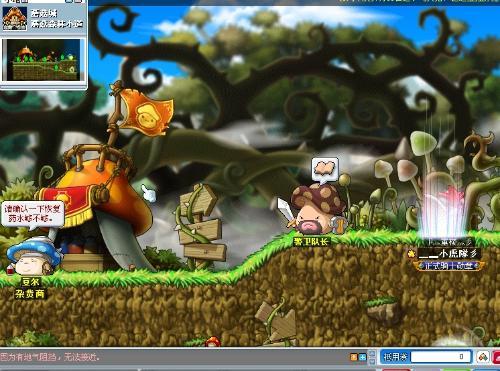Click the 豆尔 name label
The height and width of the screenshot is (371, 500).
(30, 282)
